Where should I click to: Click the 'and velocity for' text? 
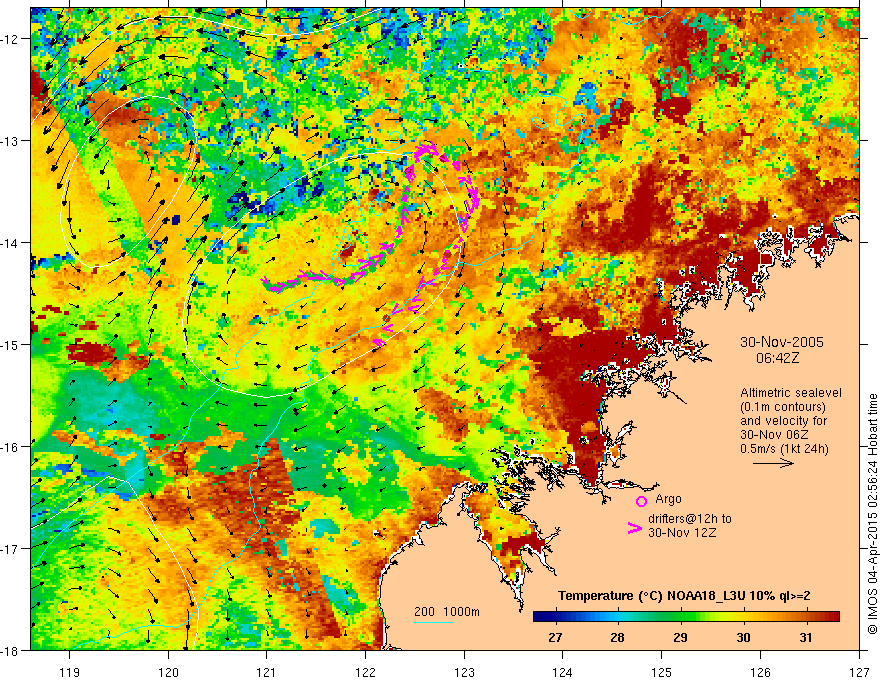pyautogui.click(x=783, y=421)
